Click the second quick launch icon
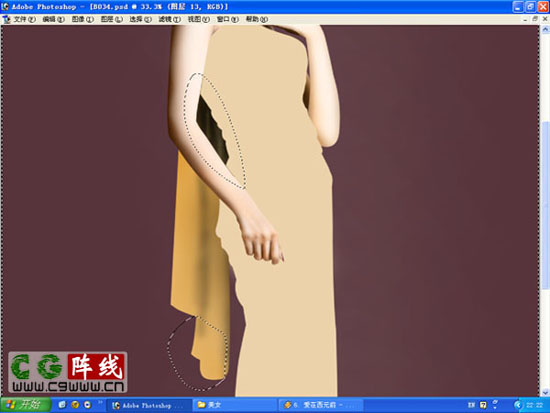This screenshot has width=550, height=413. [75, 405]
